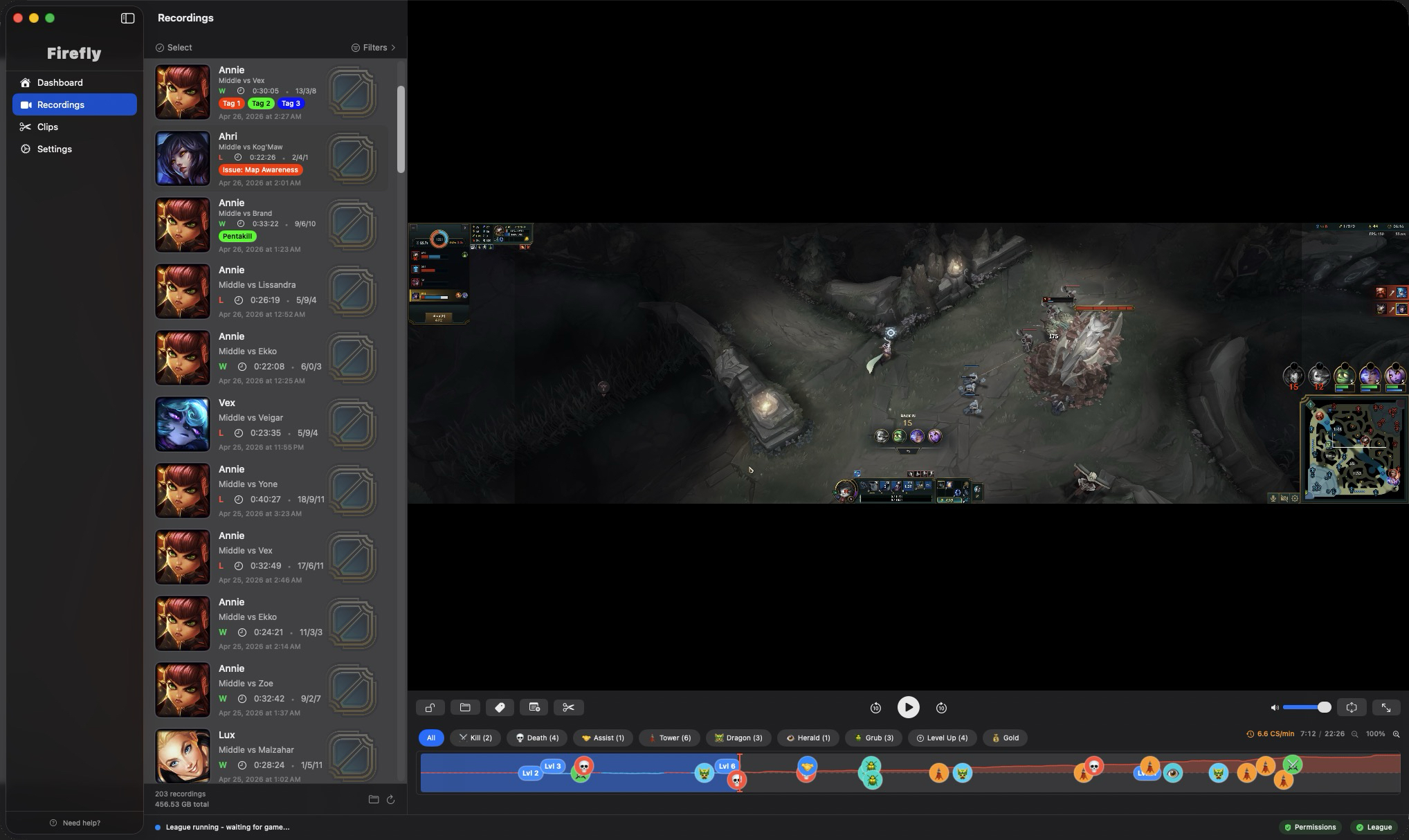Viewport: 1409px width, 840px height.
Task: Click rank emblem on Vex vs Veigar row
Action: [352, 424]
